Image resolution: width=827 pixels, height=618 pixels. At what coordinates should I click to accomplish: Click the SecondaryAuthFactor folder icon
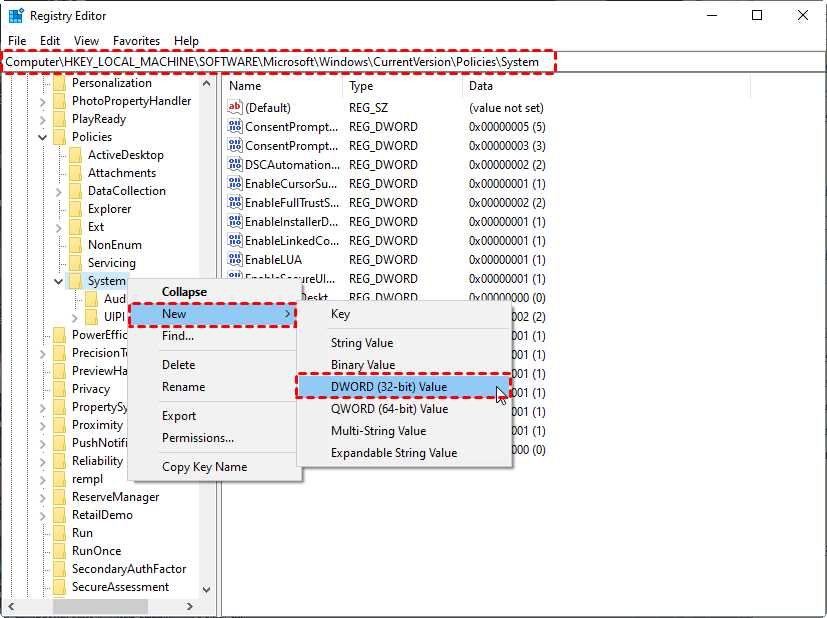pyautogui.click(x=60, y=568)
